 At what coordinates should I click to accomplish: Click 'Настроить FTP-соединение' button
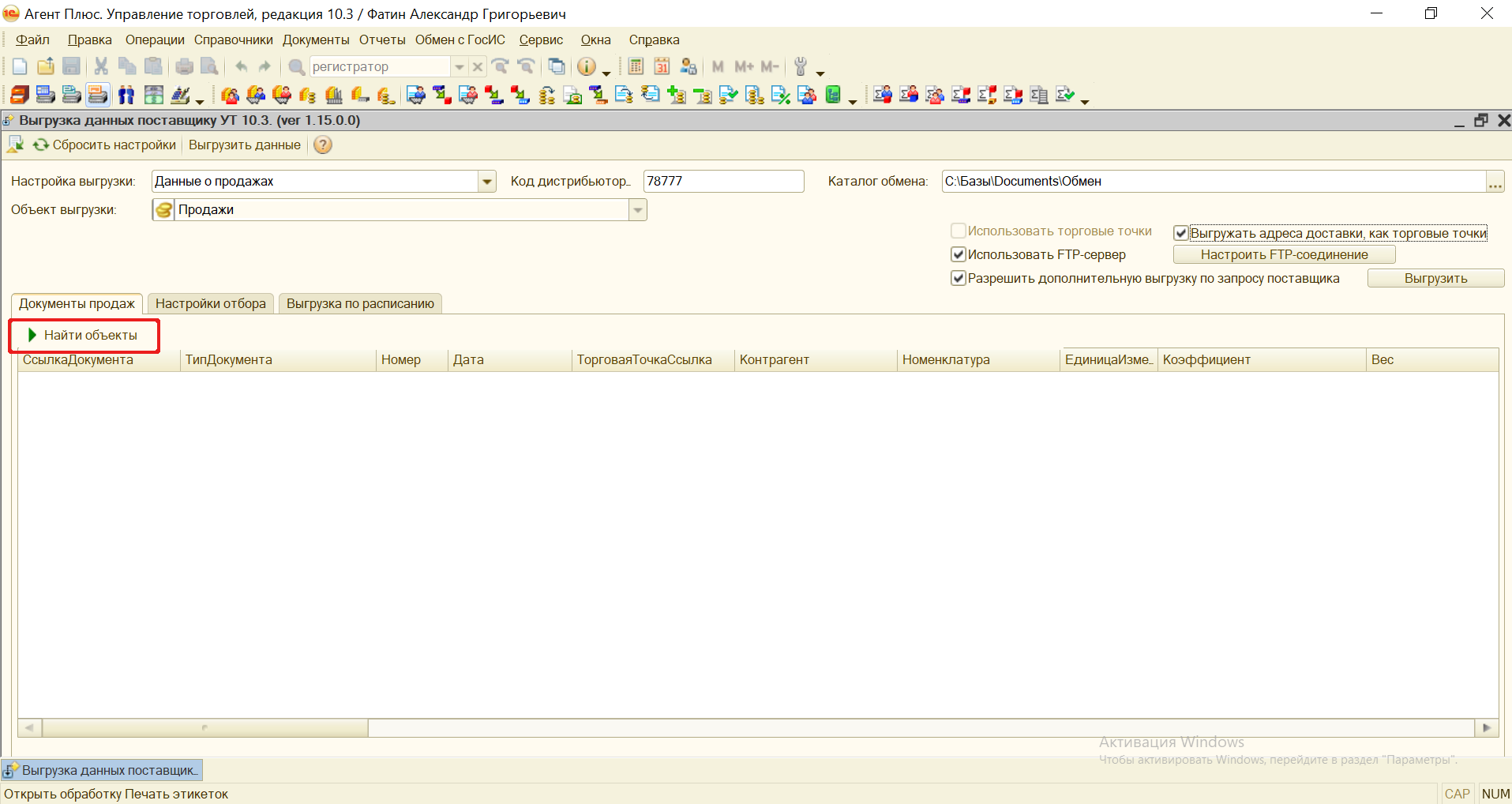[1284, 254]
